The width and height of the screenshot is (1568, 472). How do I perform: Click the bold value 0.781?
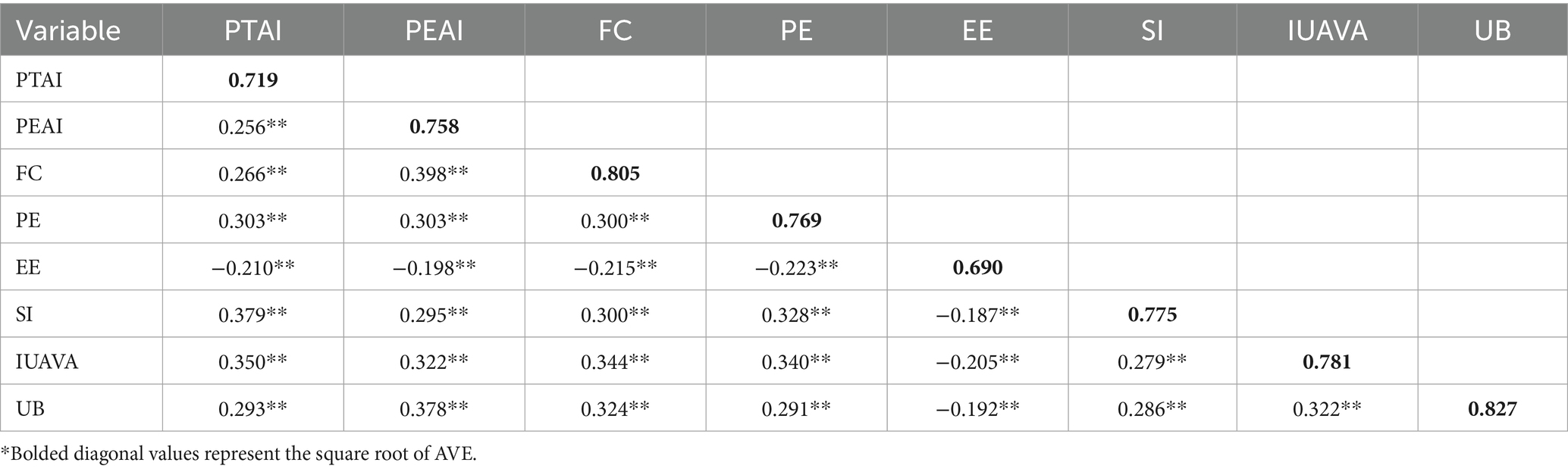1327,362
